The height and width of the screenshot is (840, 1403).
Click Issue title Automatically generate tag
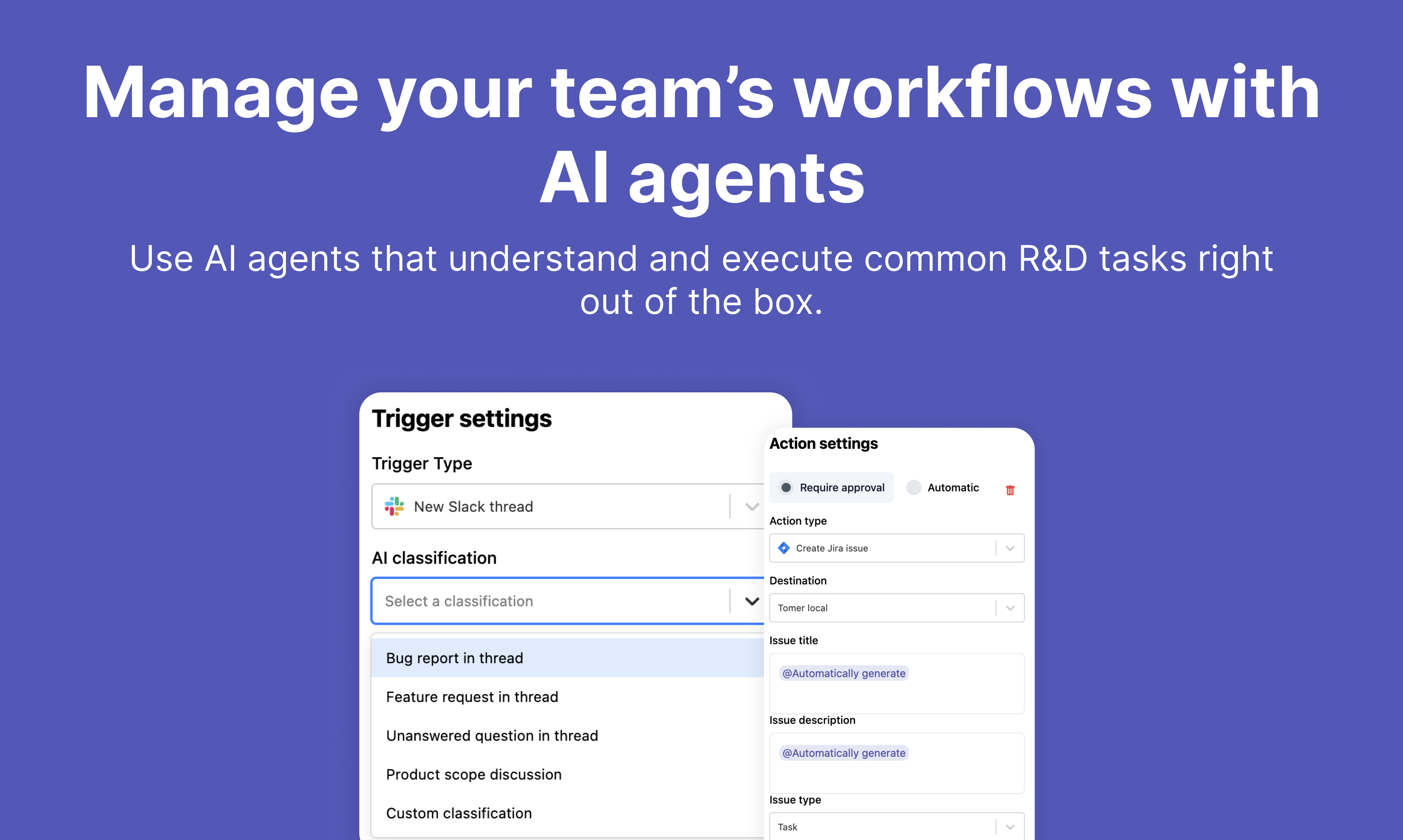(844, 673)
